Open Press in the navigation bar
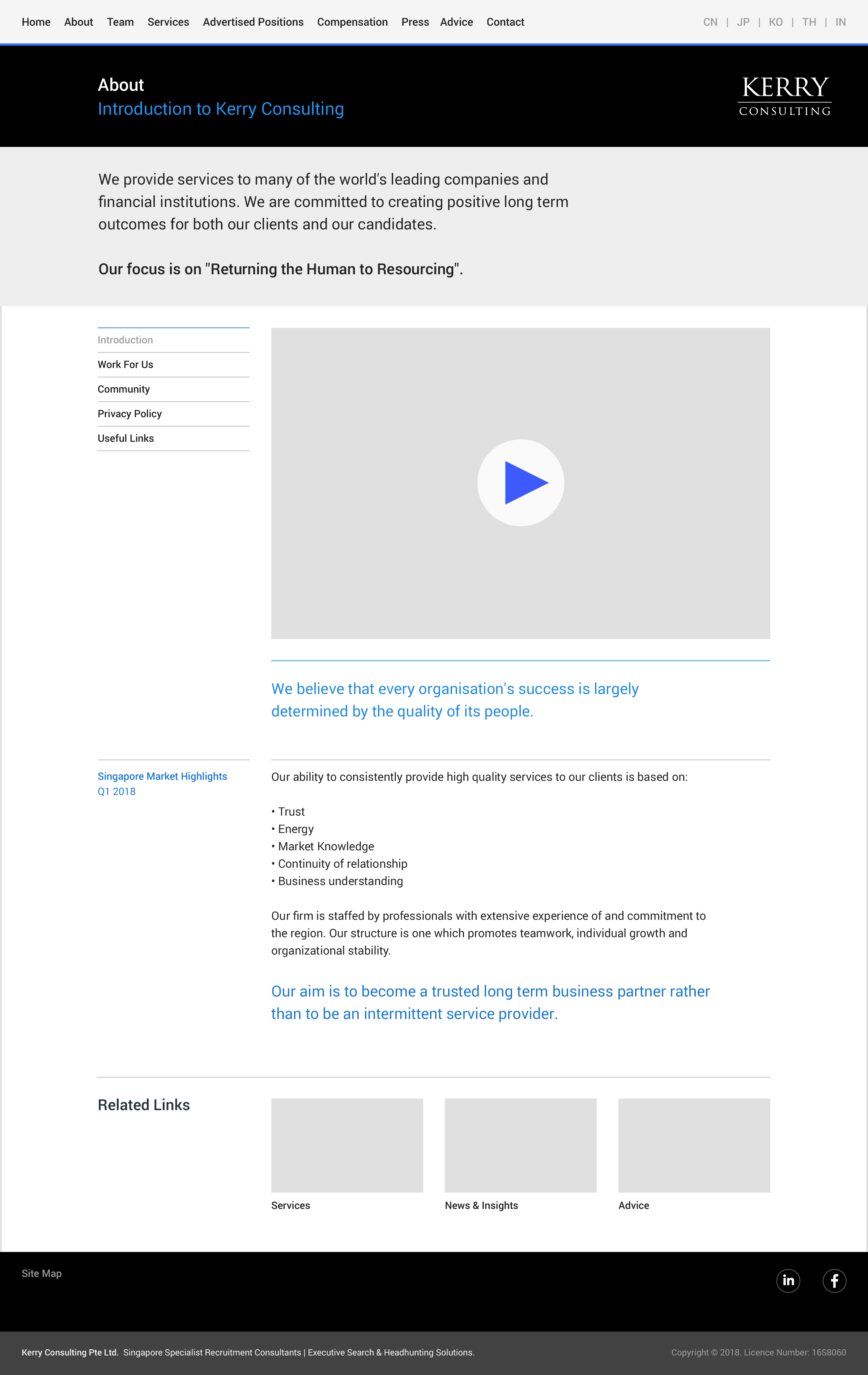868x1375 pixels. (415, 22)
